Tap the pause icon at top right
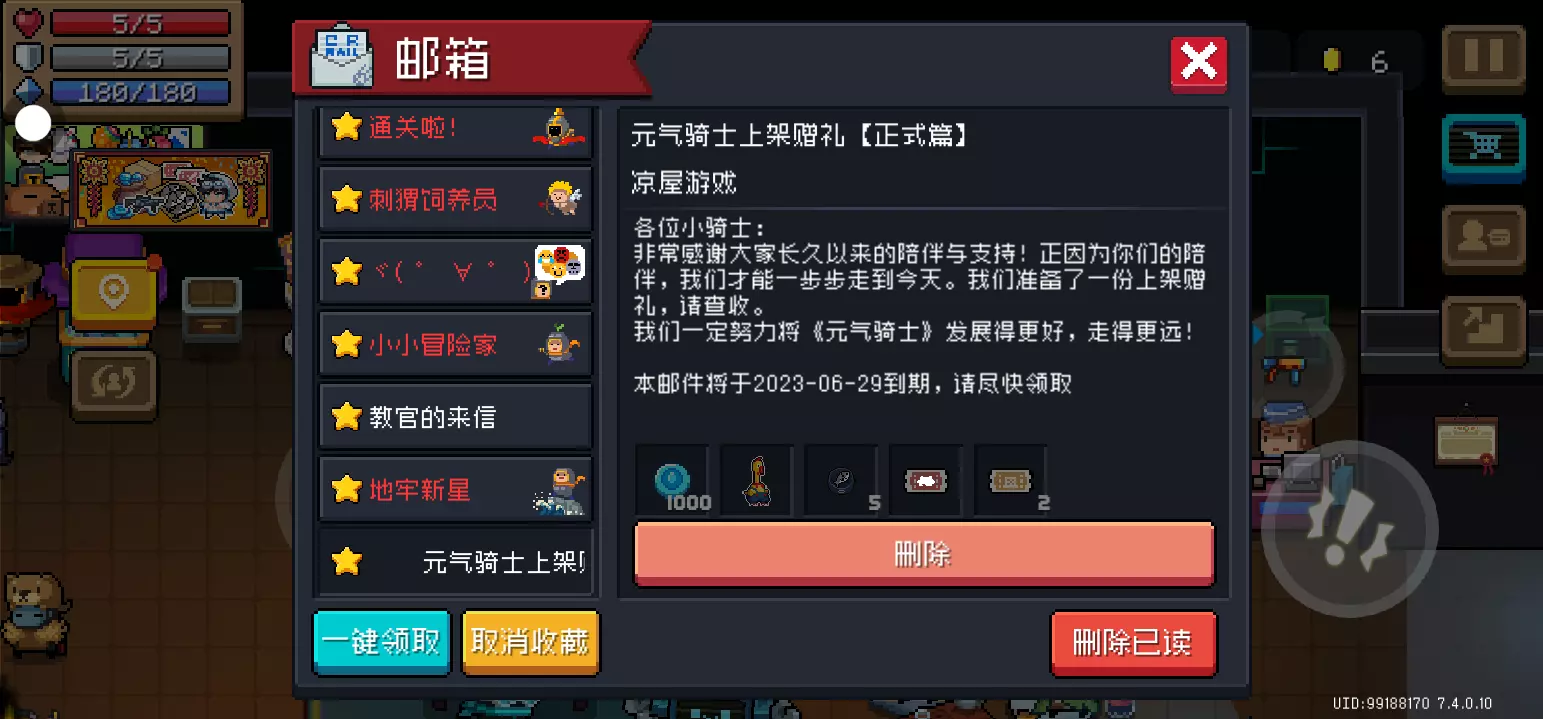1543x719 pixels. [x=1483, y=57]
